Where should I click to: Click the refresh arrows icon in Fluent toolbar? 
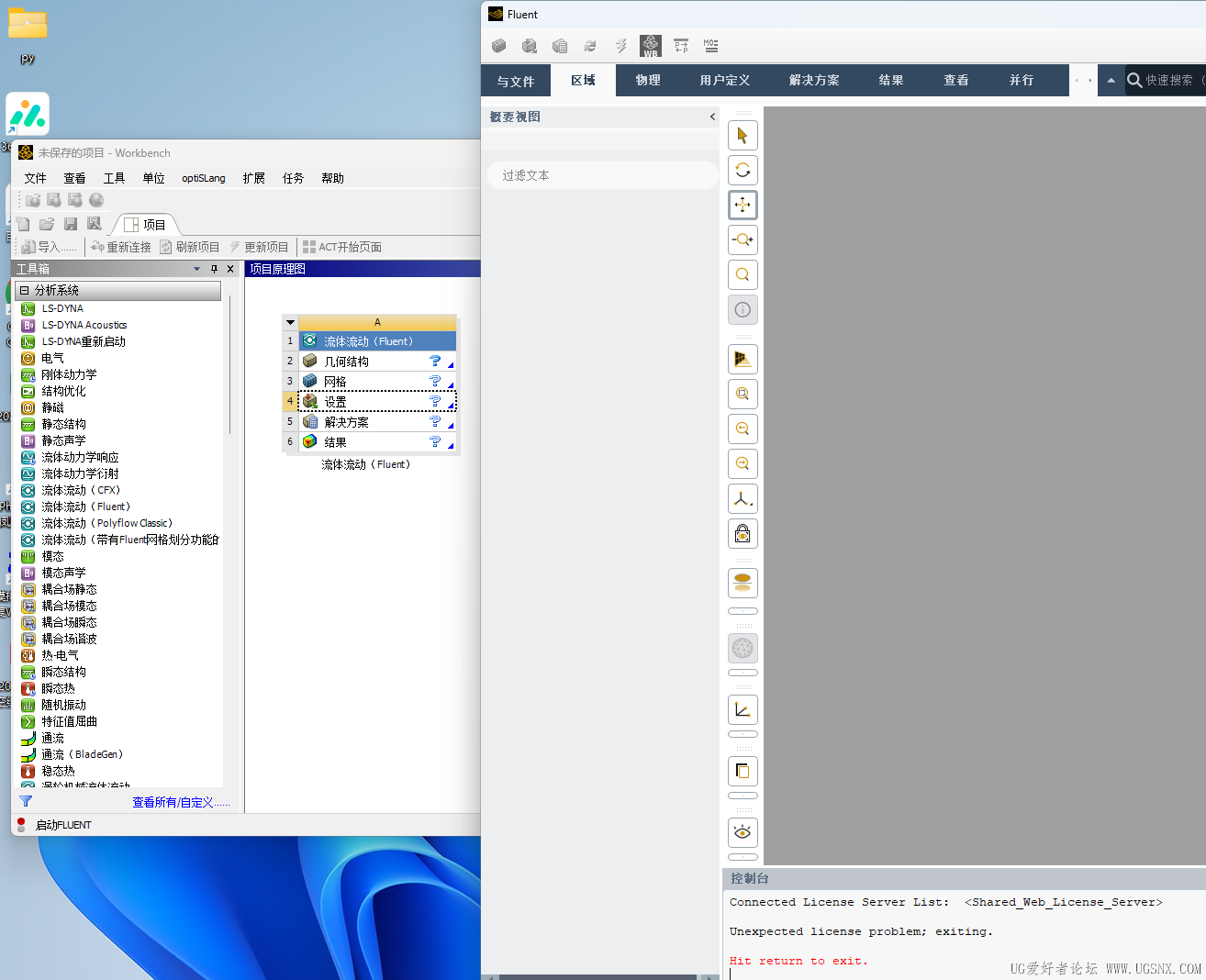(590, 46)
